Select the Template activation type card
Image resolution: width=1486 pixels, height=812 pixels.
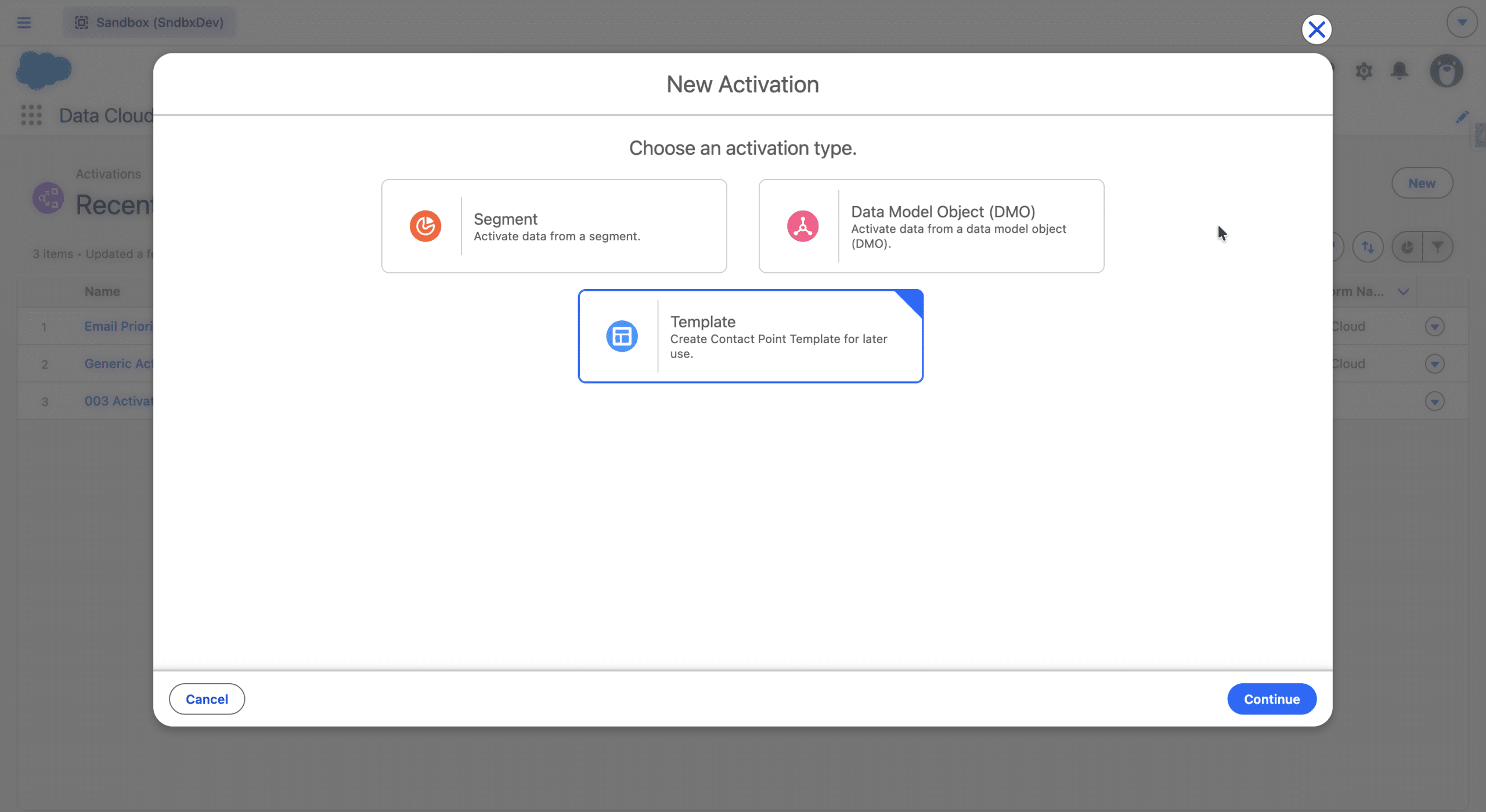coord(750,336)
